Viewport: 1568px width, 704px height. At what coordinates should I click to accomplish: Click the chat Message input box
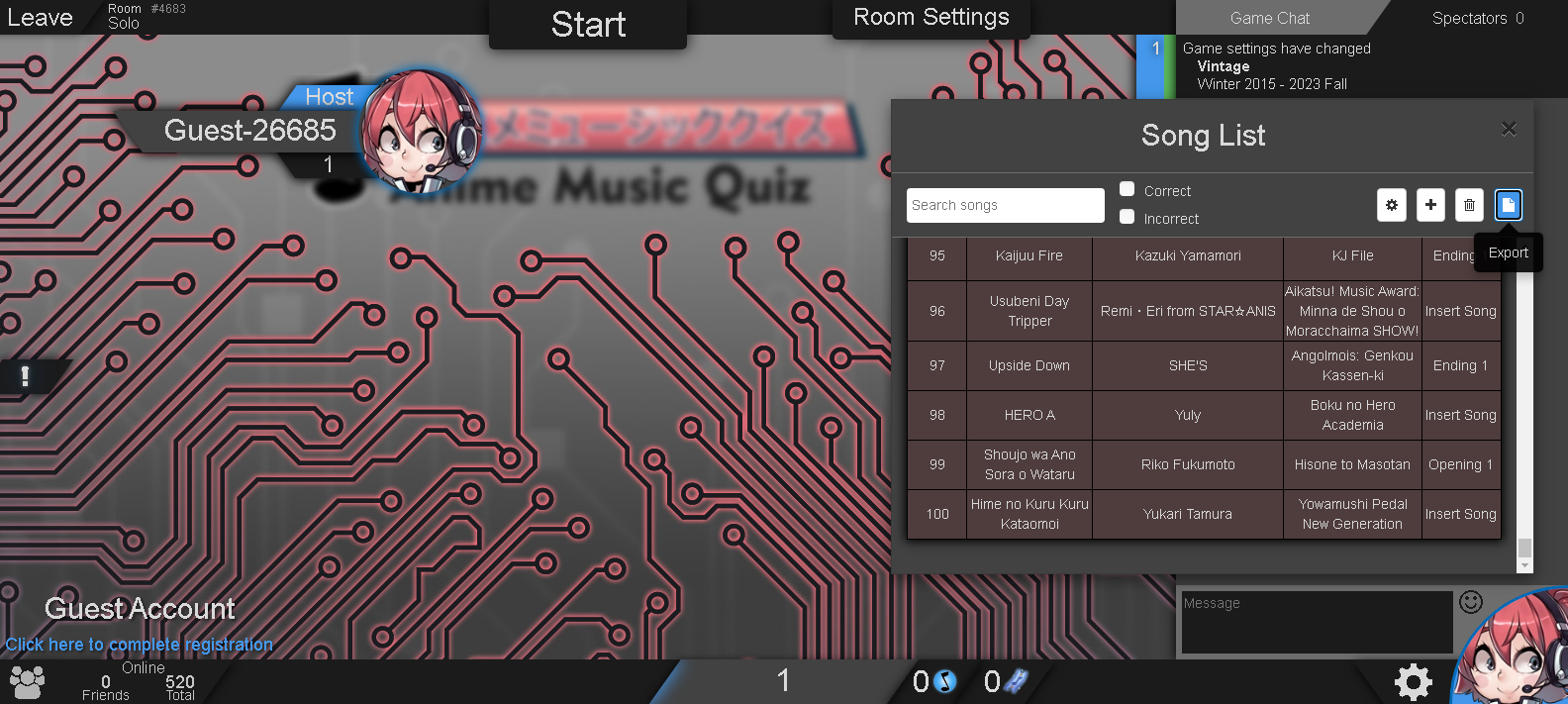coord(1317,622)
